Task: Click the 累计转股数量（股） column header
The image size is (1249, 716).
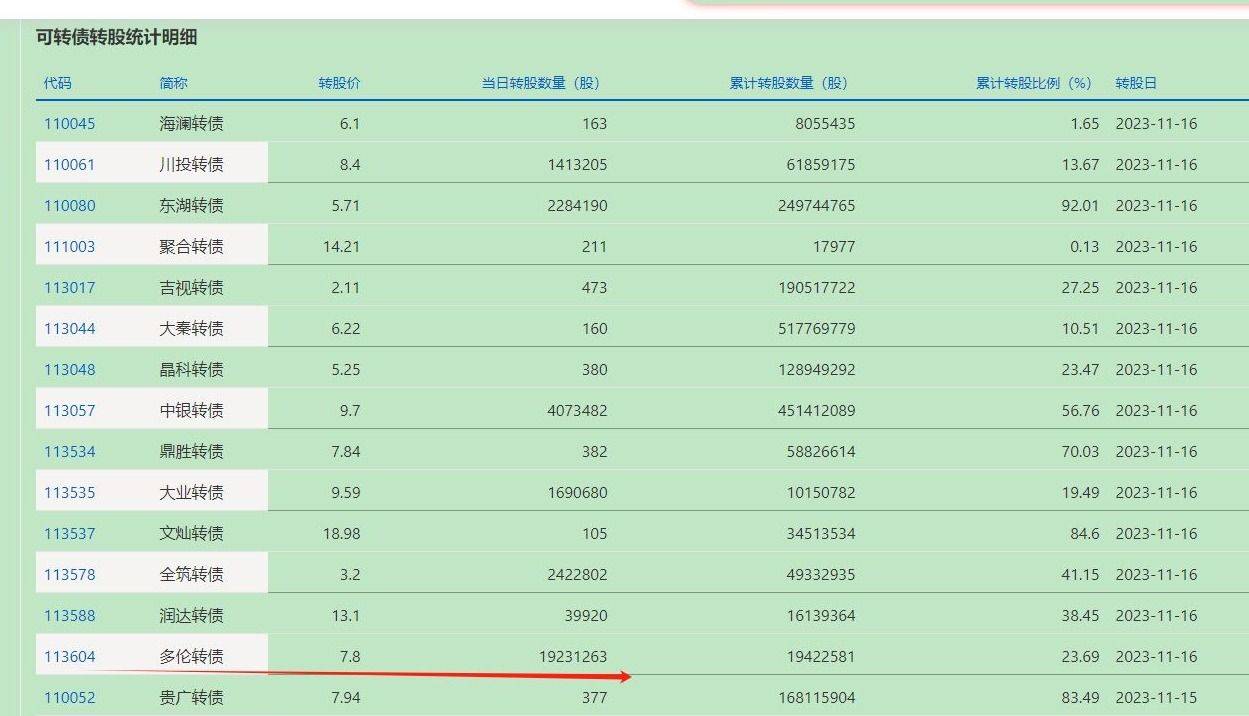Action: click(788, 83)
